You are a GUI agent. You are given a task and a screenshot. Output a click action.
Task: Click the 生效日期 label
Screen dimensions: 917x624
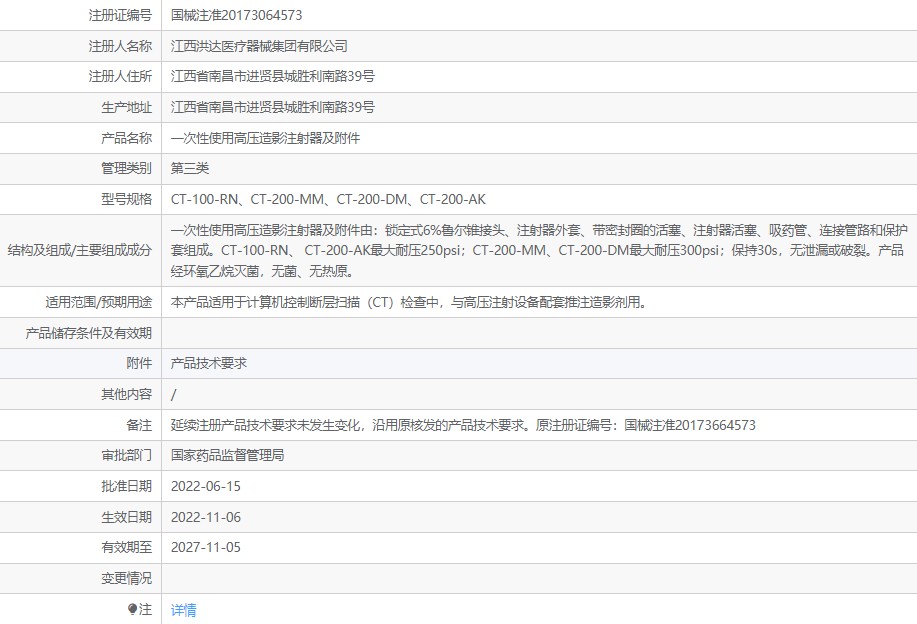126,517
